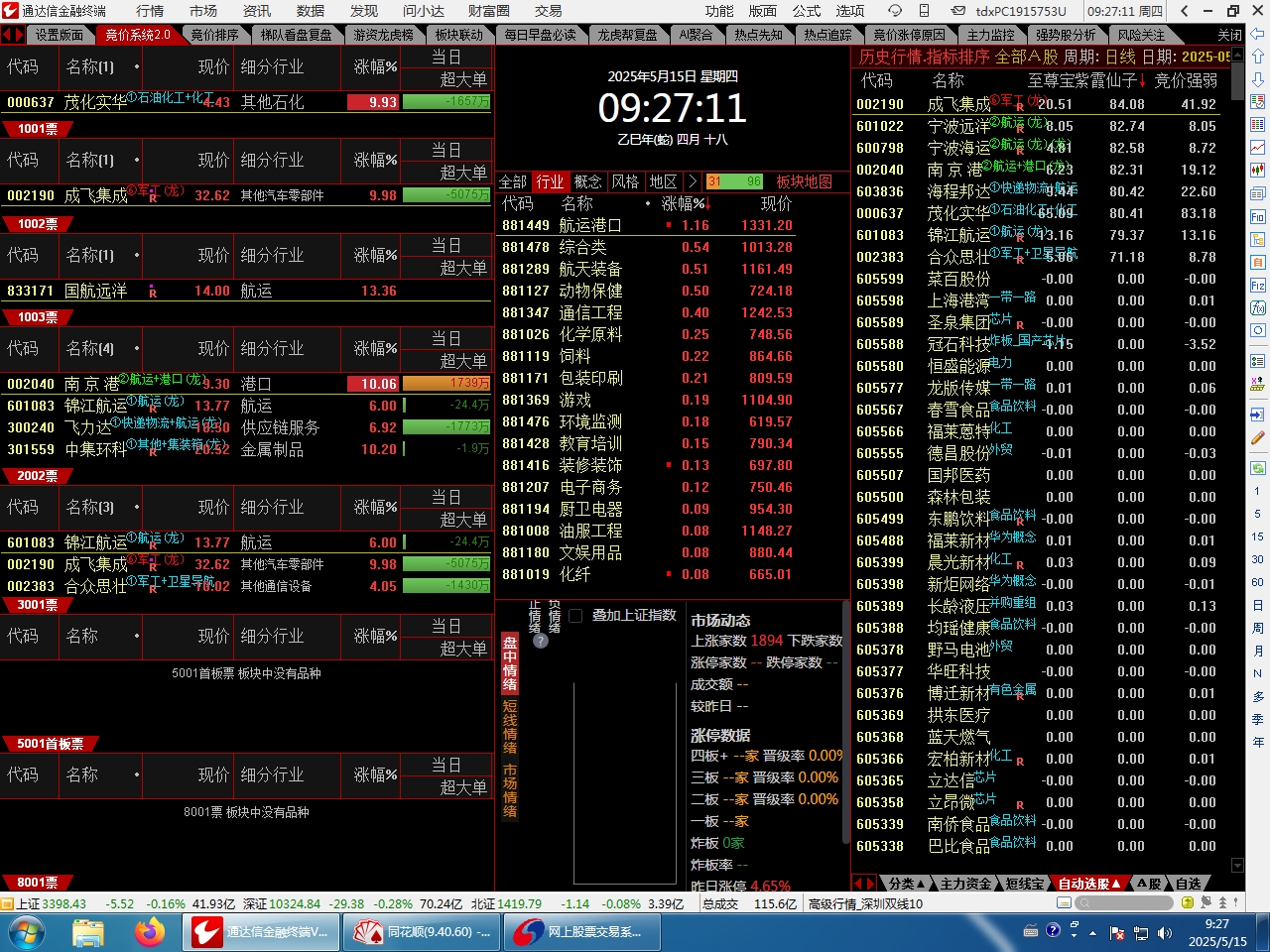Show hidden tray icons arrow

[1094, 933]
